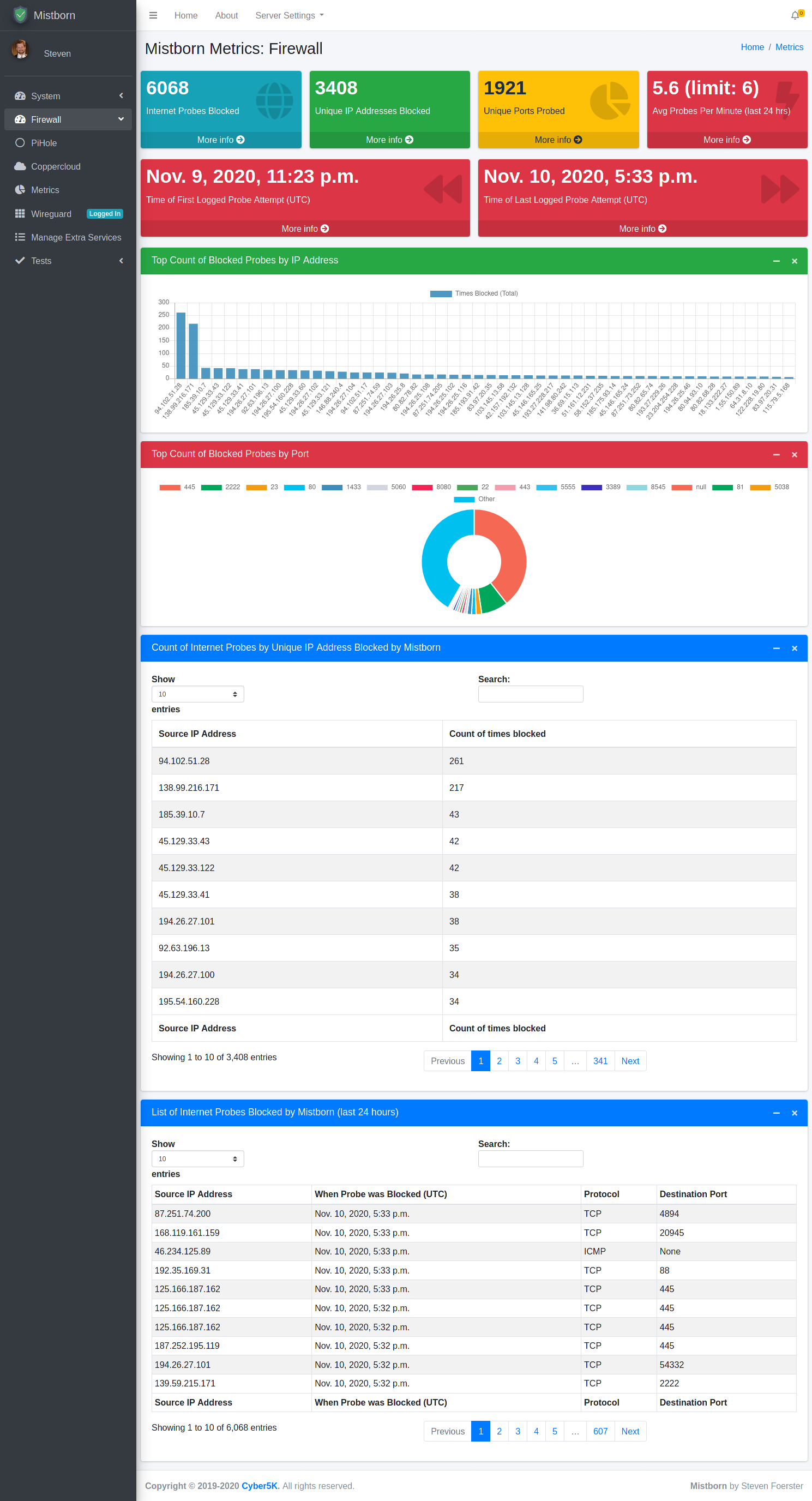Click the globe icon on Probes Blocked card
Image resolution: width=812 pixels, height=1501 pixels.
tap(274, 101)
